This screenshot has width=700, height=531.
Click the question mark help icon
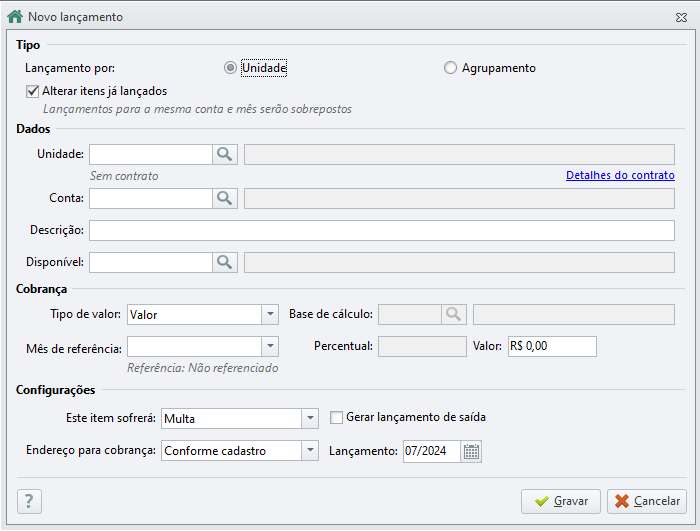pos(29,502)
